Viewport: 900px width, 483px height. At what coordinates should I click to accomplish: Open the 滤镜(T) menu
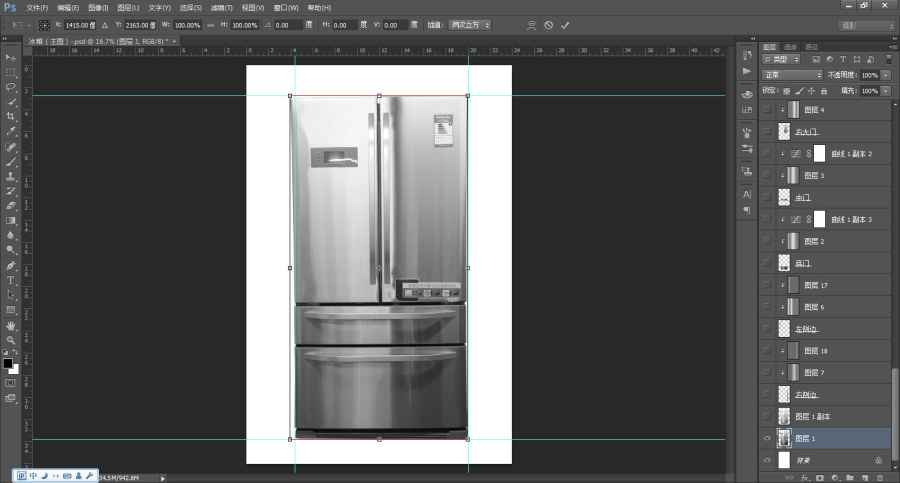pos(222,8)
